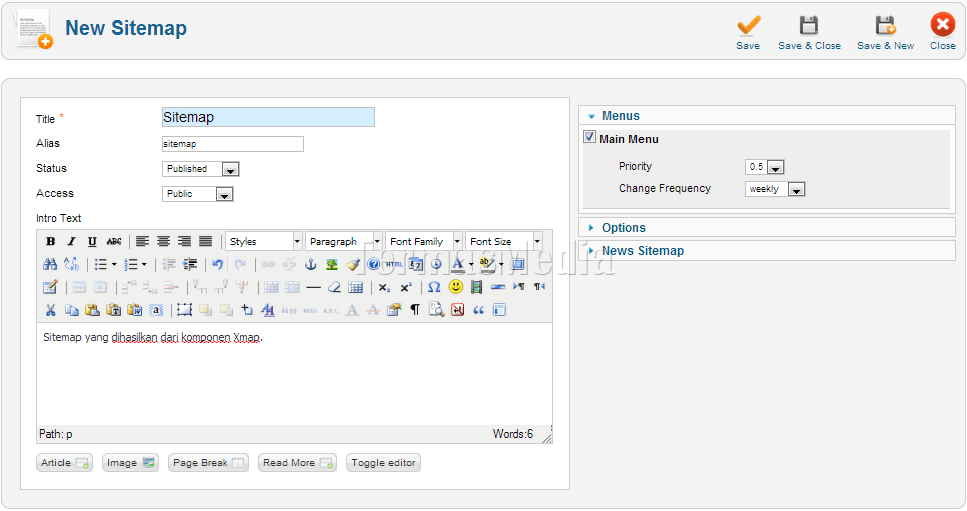
Task: Apply strikethrough formatting
Action: pyautogui.click(x=113, y=242)
